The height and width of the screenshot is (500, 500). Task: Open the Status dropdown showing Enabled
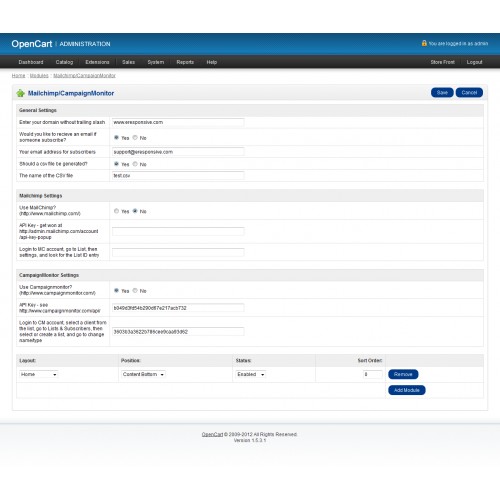click(251, 374)
